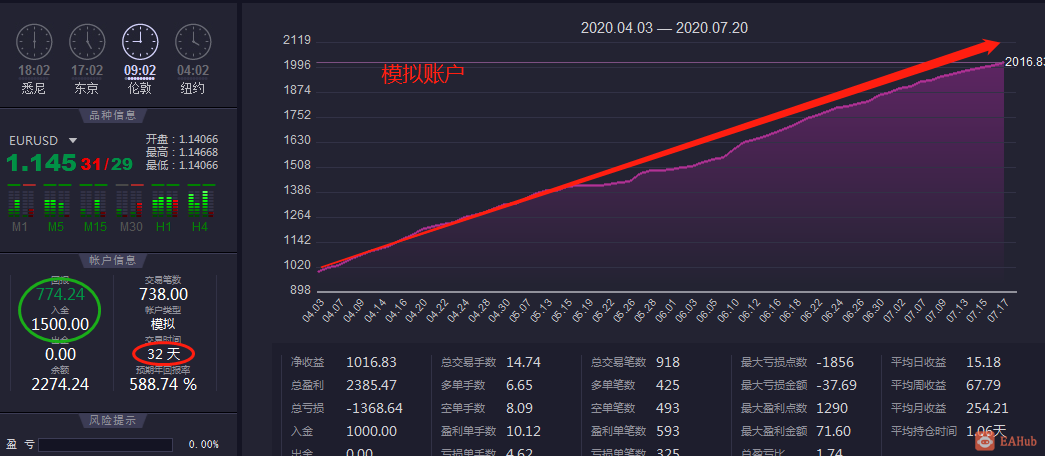Click the 06.01 date on the x-axis
Viewport: 1046px width, 456px height.
pyautogui.click(x=667, y=312)
